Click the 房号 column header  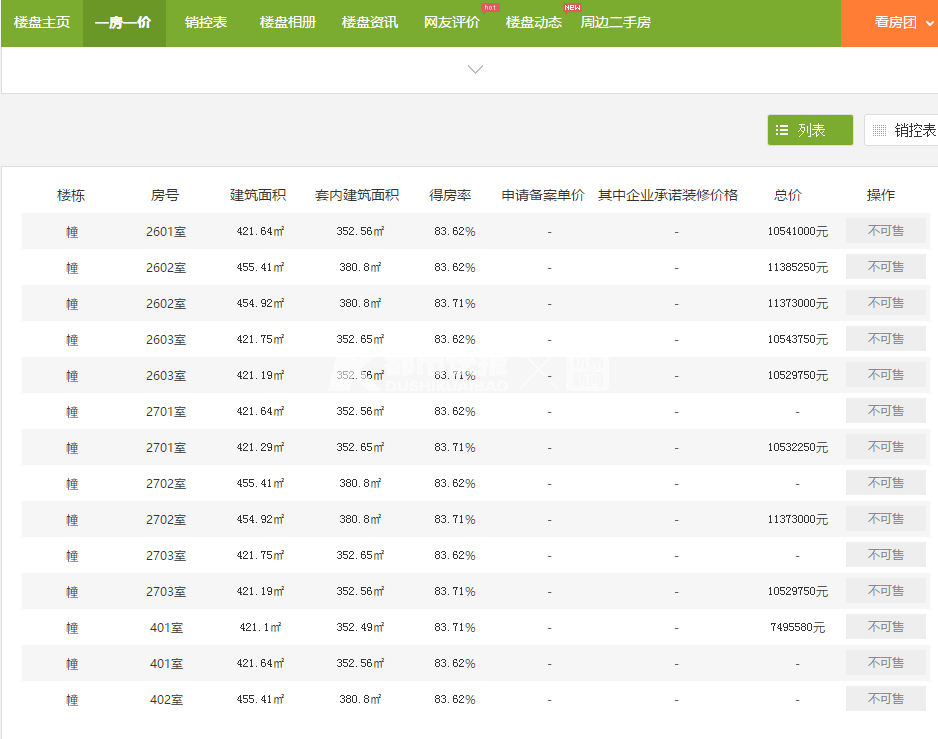[x=165, y=195]
